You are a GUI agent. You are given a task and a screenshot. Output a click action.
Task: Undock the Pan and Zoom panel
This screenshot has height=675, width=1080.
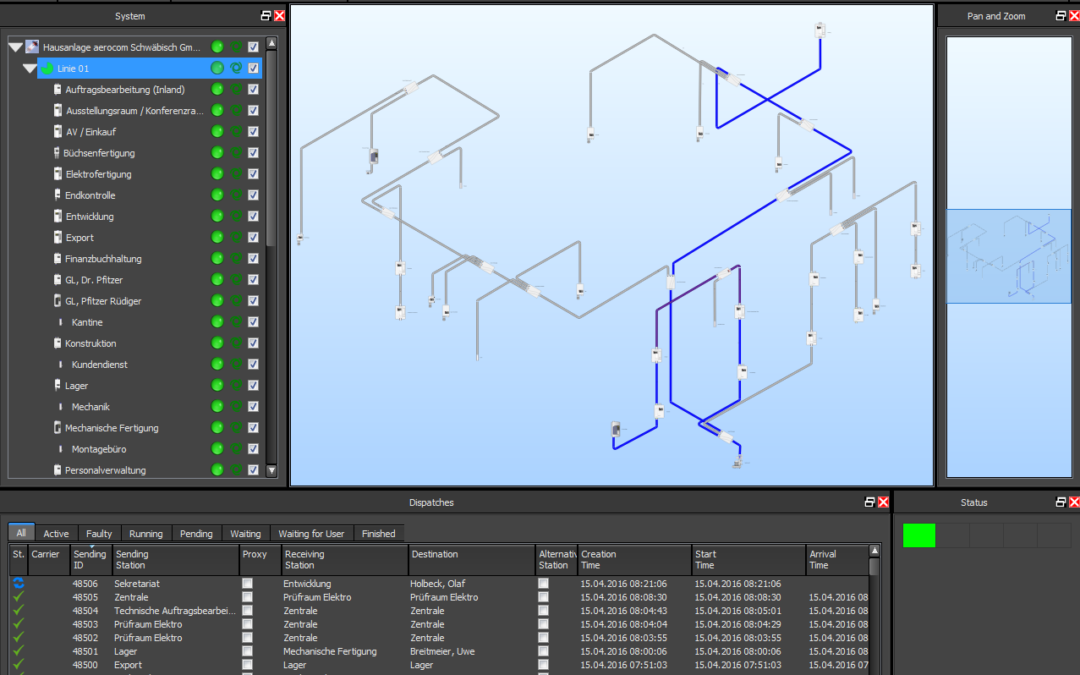click(x=1061, y=16)
